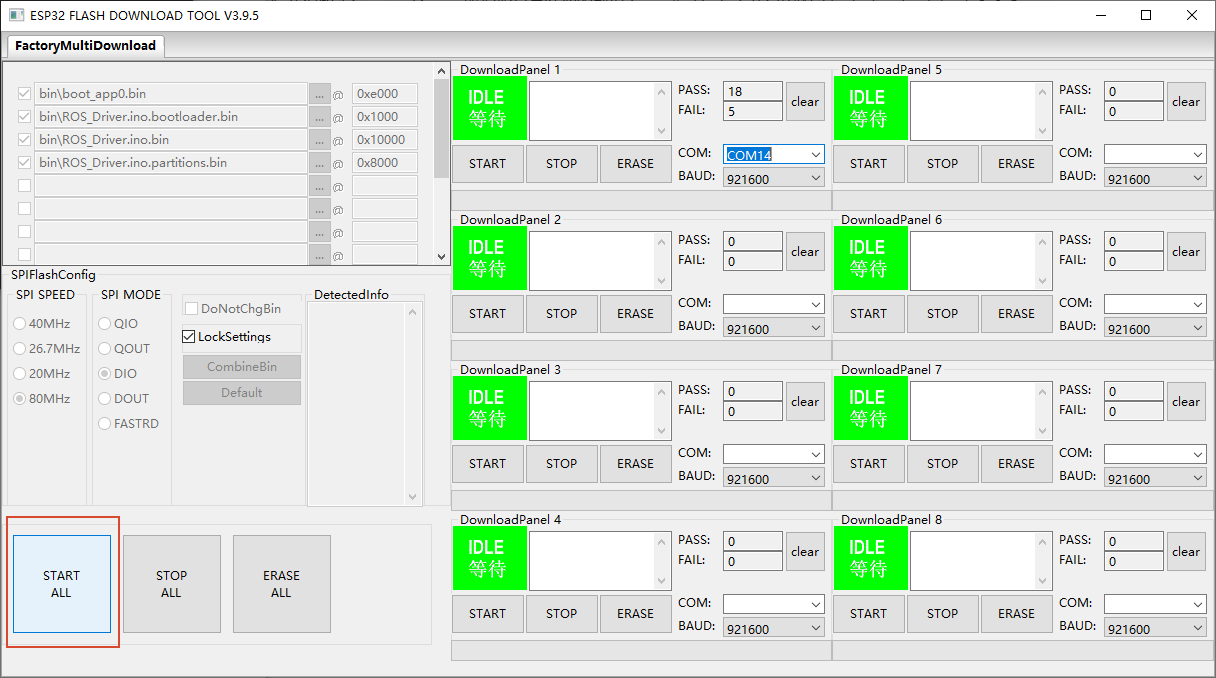This screenshot has width=1216, height=678.
Task: Toggle checkbox for bin\boot_app0.bin
Action: click(25, 94)
